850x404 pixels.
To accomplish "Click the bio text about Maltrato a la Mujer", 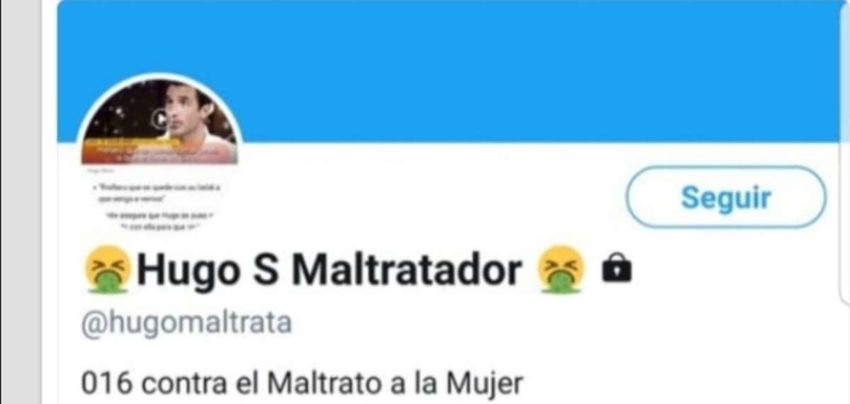I will click(302, 384).
